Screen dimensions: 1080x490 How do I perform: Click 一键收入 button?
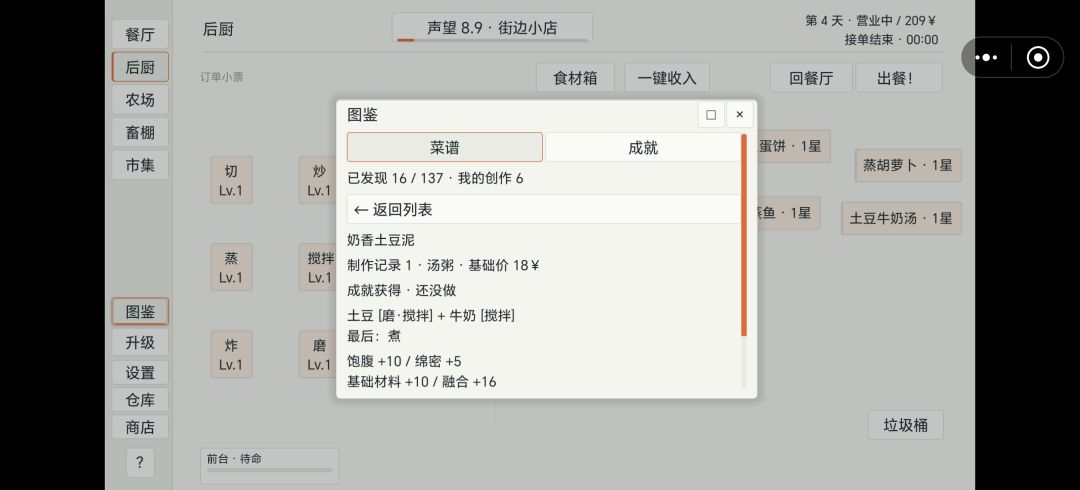667,78
